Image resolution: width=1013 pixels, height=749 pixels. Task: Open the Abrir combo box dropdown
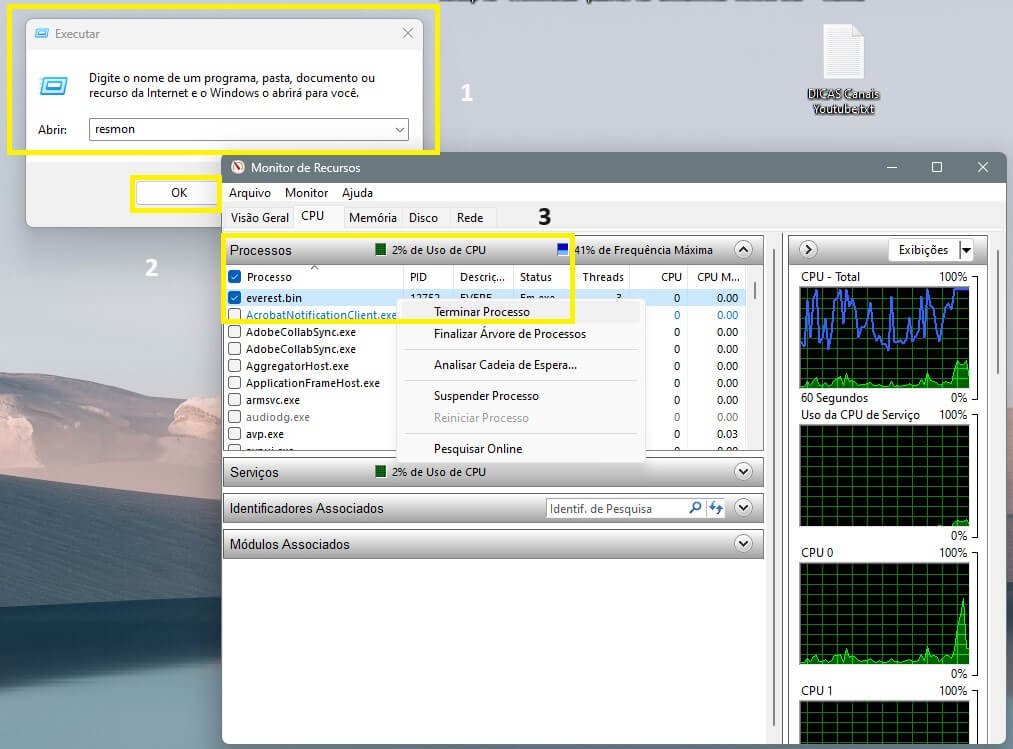[400, 130]
